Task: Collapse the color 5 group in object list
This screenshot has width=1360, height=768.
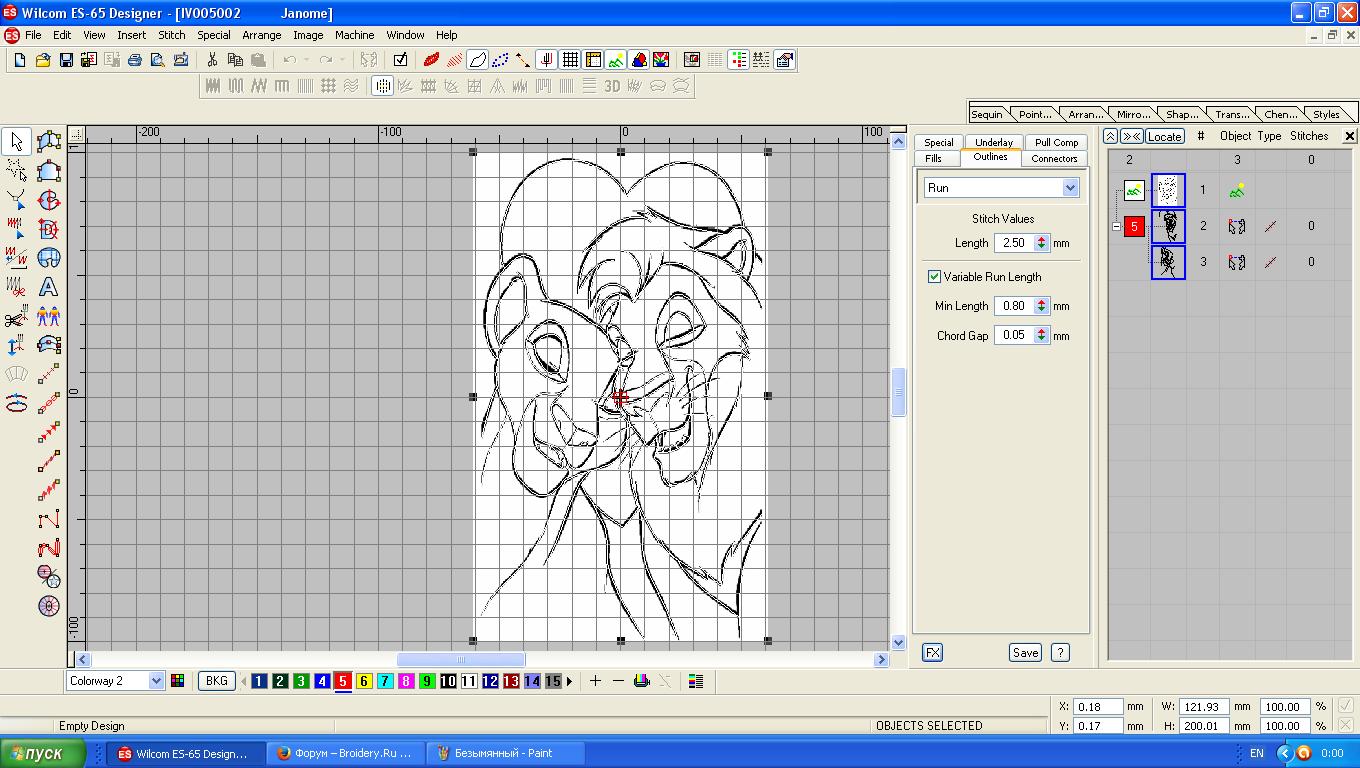Action: pyautogui.click(x=1116, y=227)
